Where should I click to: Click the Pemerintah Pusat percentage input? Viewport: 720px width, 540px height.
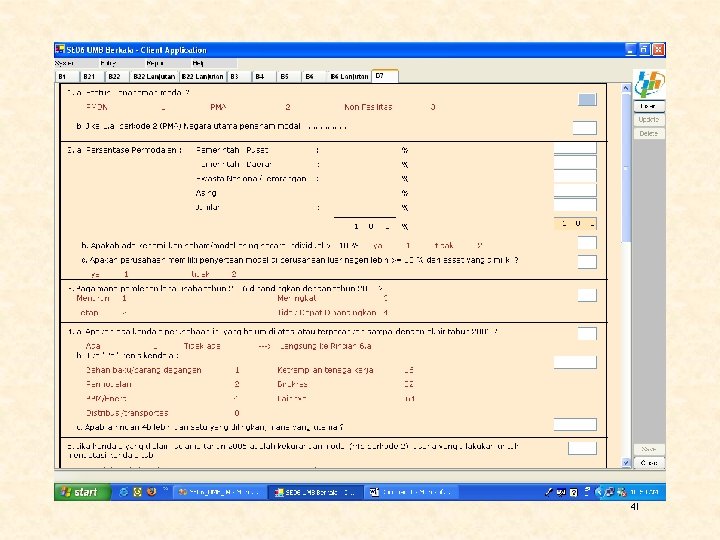pyautogui.click(x=575, y=147)
